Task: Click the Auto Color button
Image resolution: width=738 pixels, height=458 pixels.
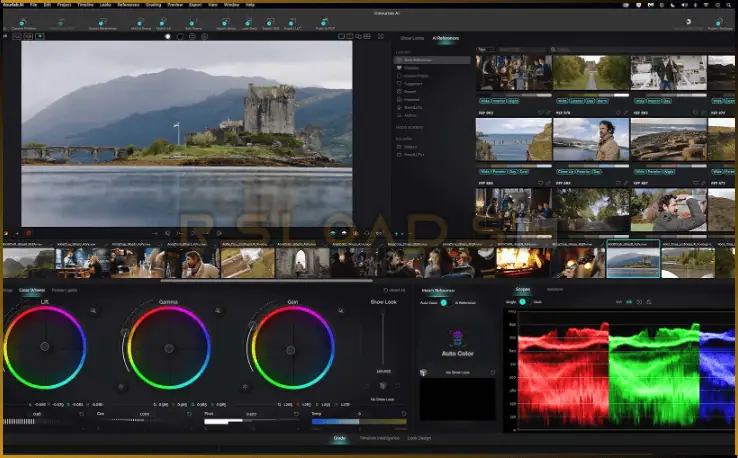Action: tap(457, 344)
